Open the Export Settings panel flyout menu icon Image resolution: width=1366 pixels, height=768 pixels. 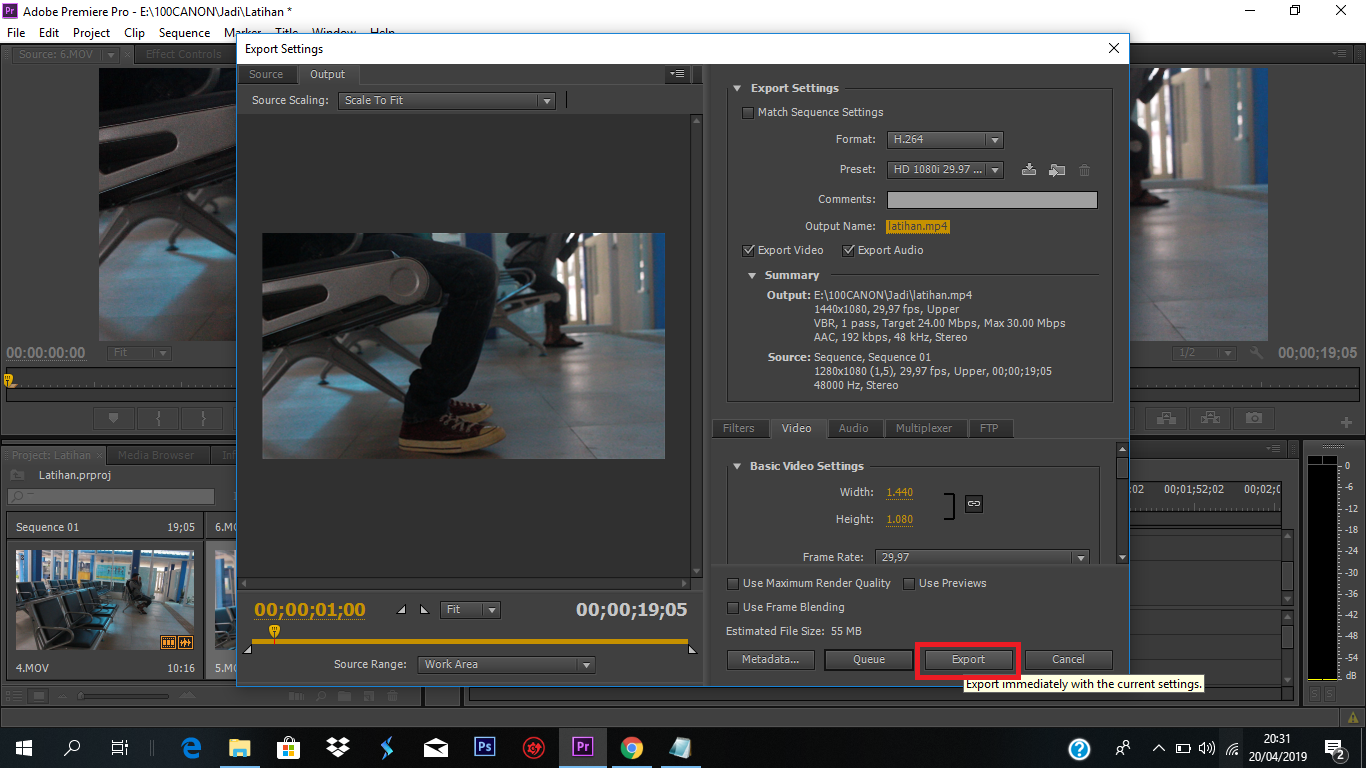coord(677,74)
